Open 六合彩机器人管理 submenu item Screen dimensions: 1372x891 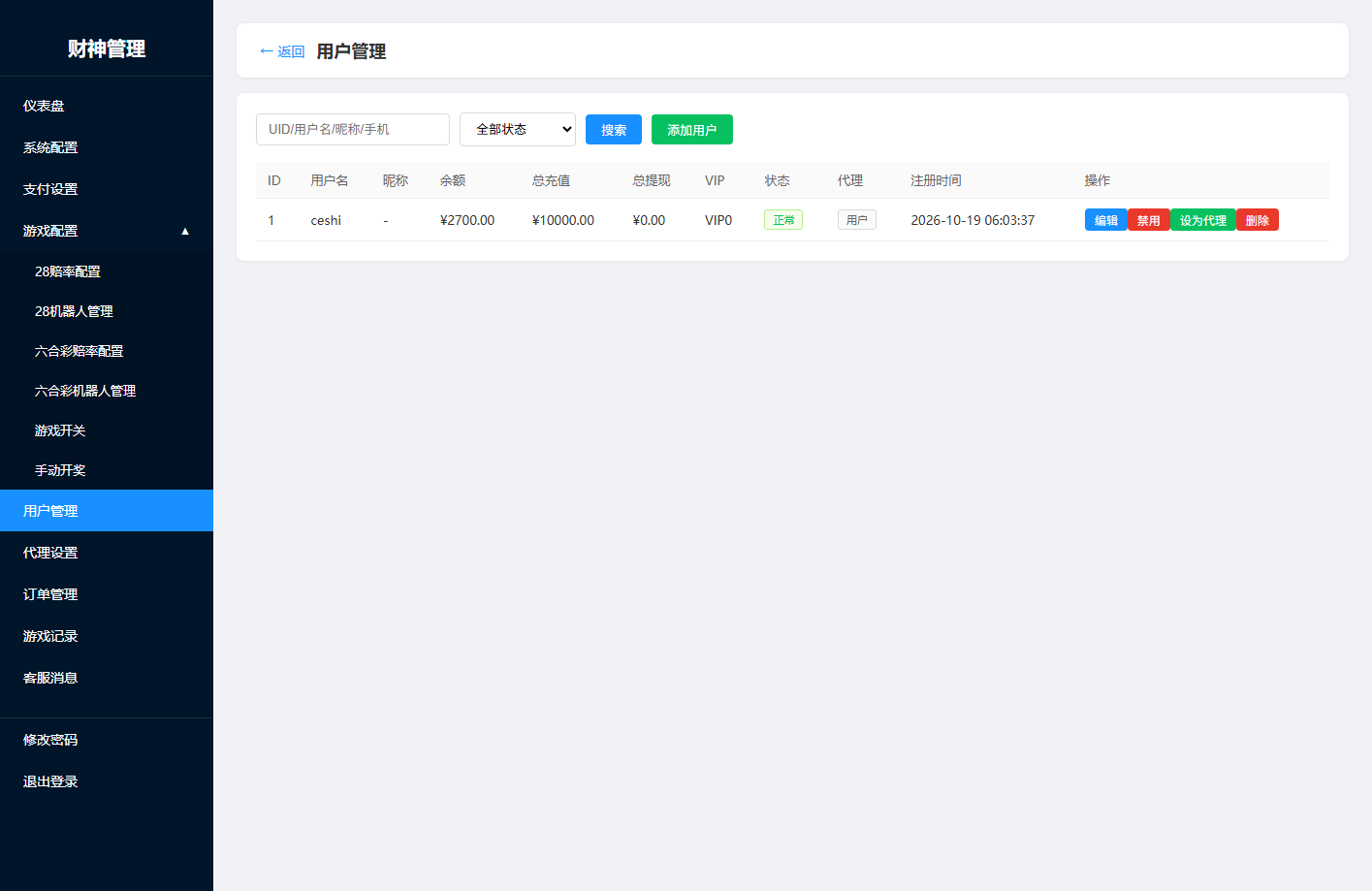point(107,391)
